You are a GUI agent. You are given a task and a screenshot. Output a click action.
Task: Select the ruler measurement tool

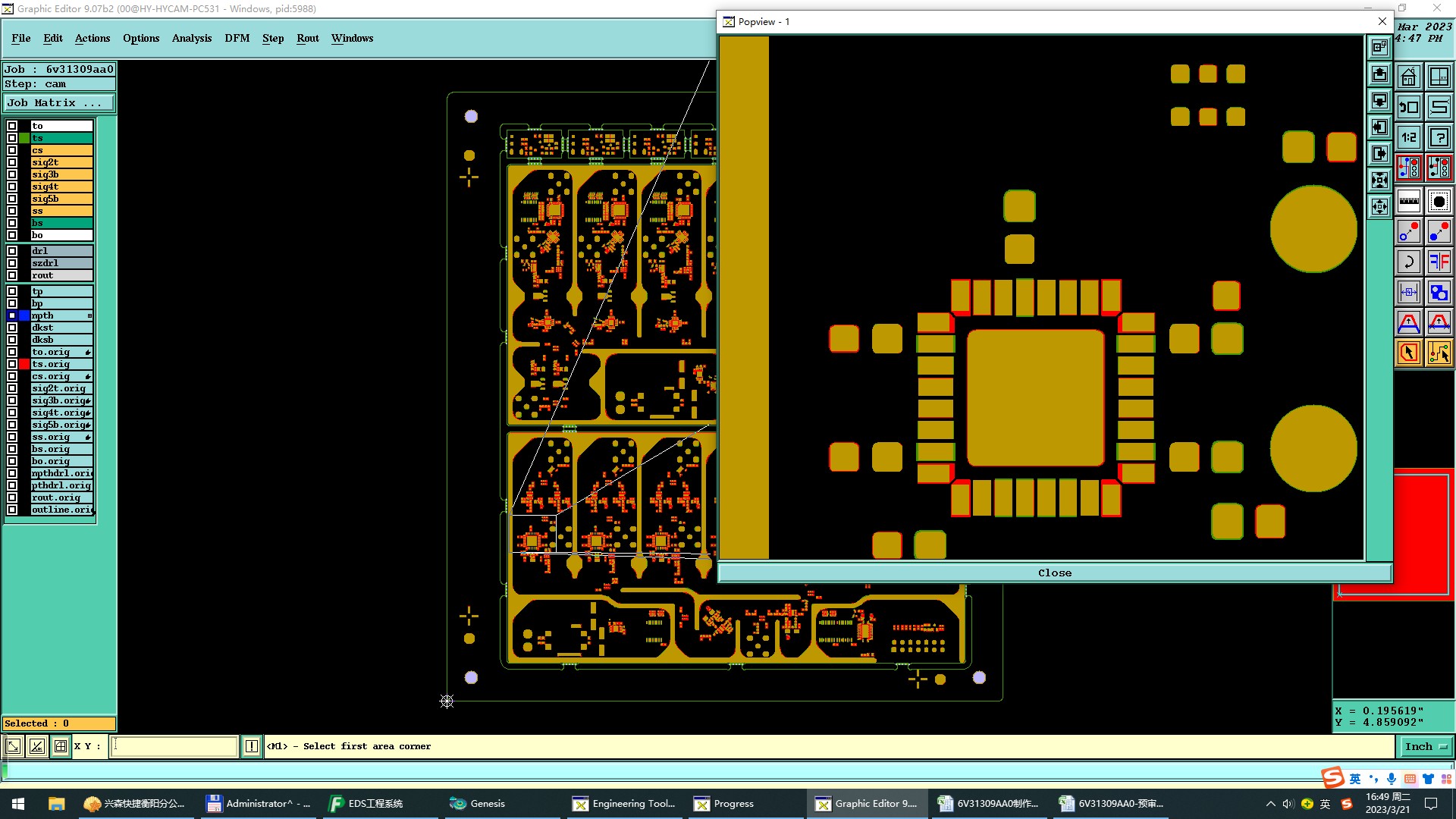(1409, 201)
